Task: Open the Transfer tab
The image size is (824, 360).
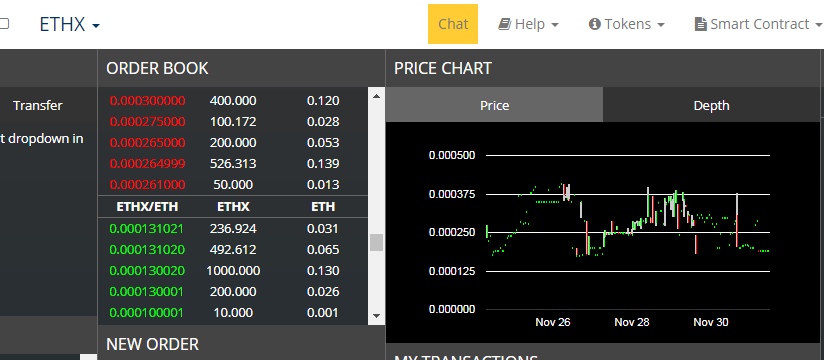Action: (38, 105)
